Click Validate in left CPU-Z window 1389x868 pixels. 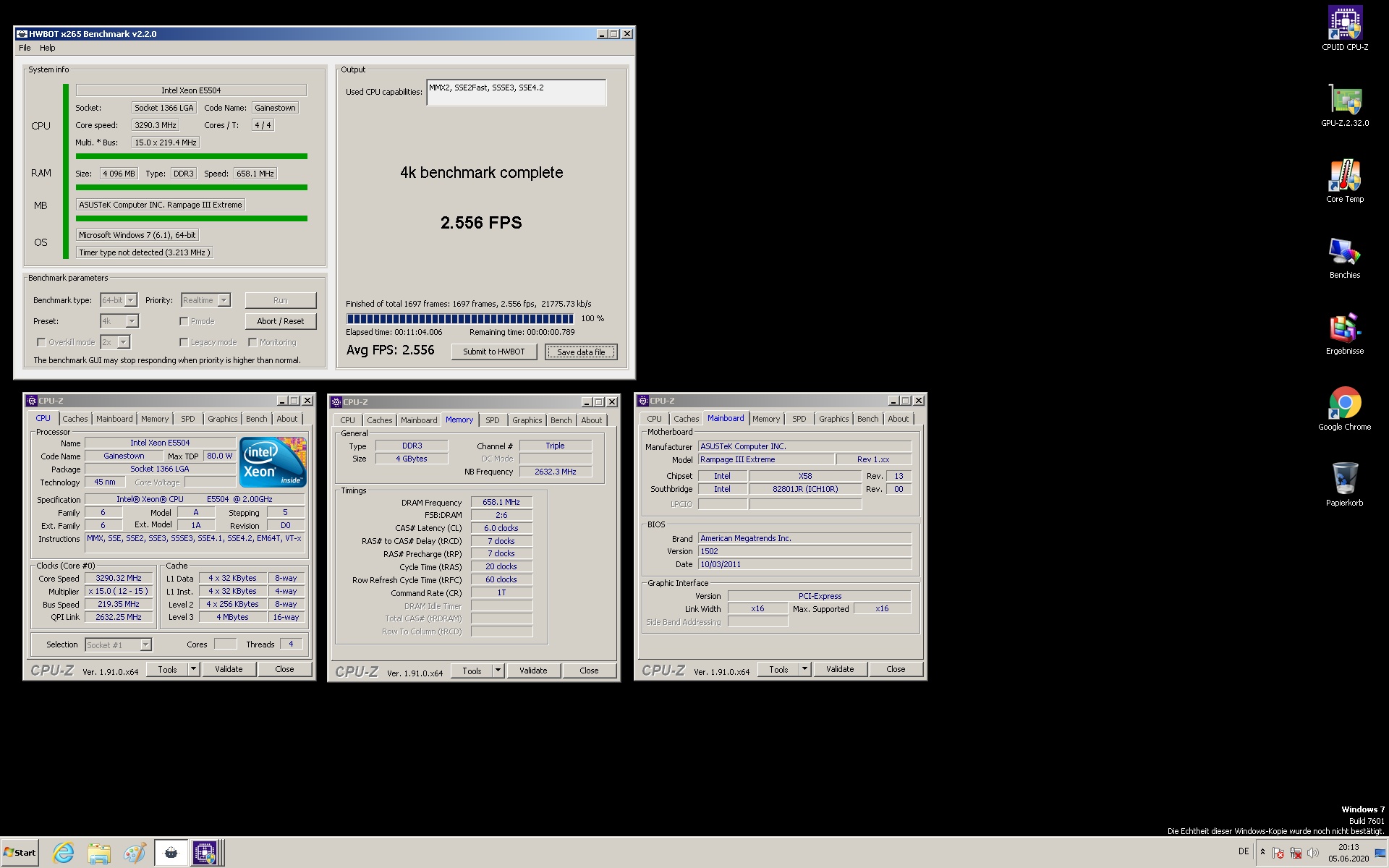pos(229,669)
